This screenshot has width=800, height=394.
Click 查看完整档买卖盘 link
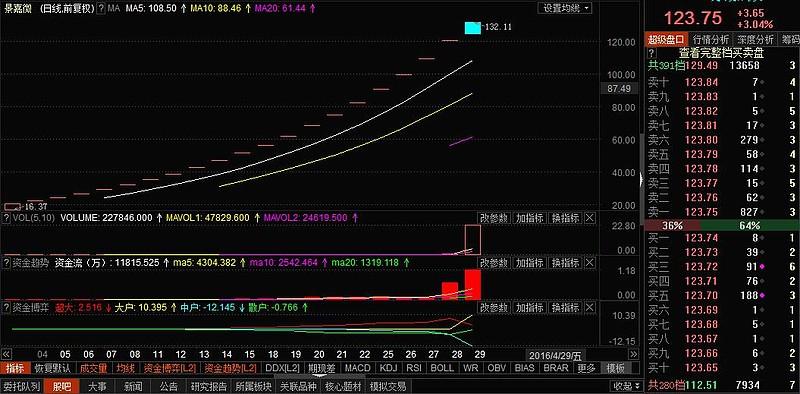coord(720,53)
